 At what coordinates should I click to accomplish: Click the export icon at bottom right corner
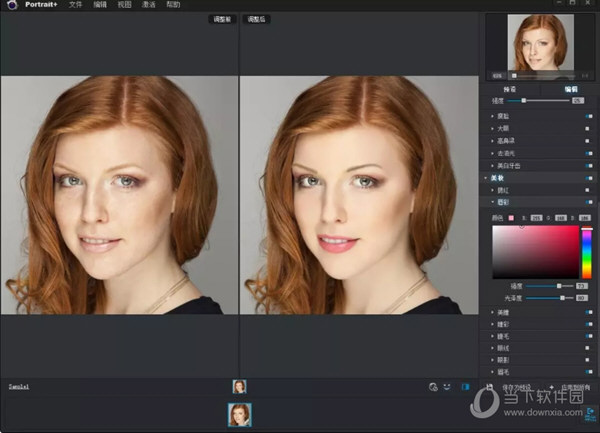(x=591, y=414)
